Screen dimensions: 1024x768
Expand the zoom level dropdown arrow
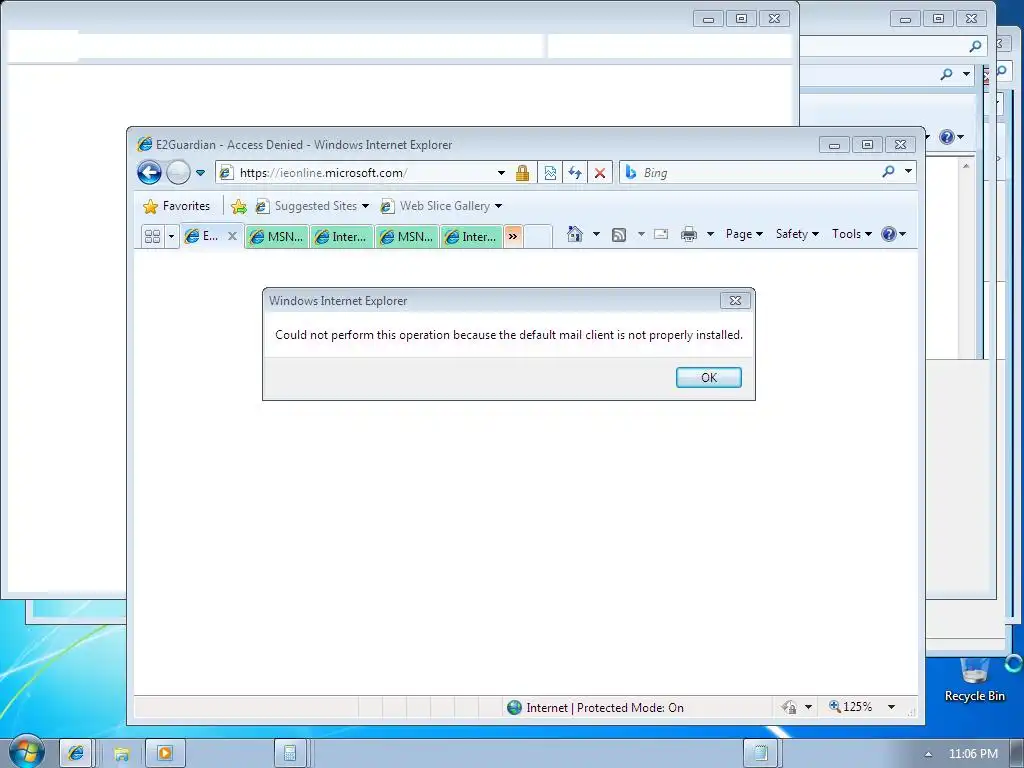tap(891, 707)
